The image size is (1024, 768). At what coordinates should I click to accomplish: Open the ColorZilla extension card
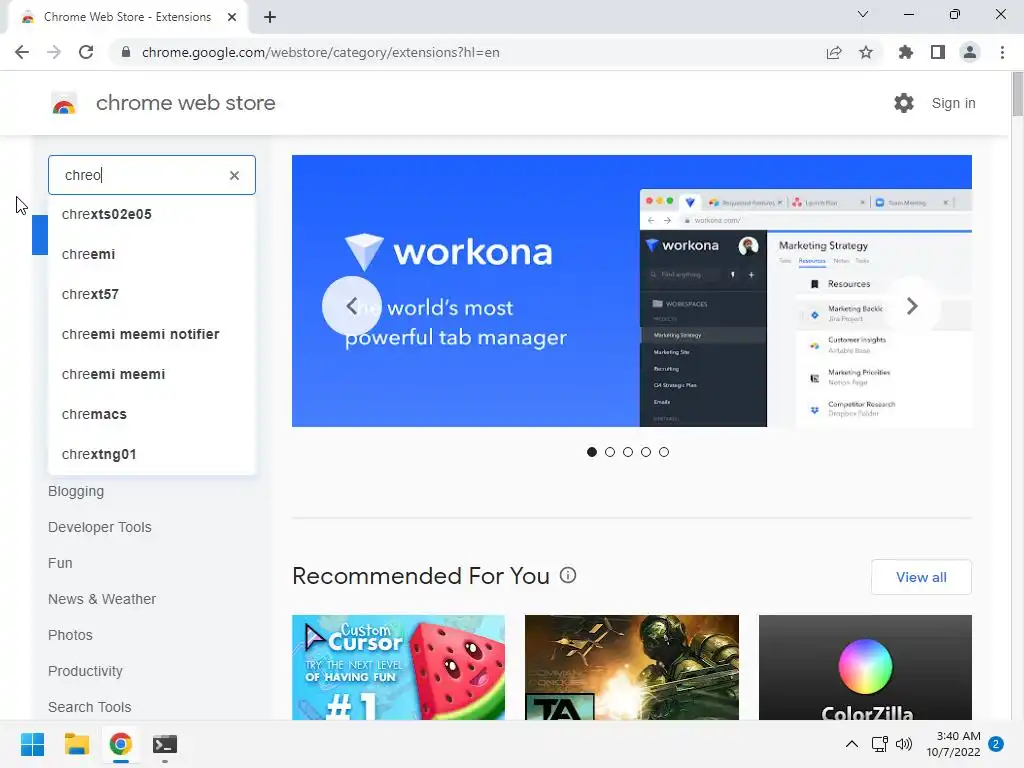pos(865,667)
